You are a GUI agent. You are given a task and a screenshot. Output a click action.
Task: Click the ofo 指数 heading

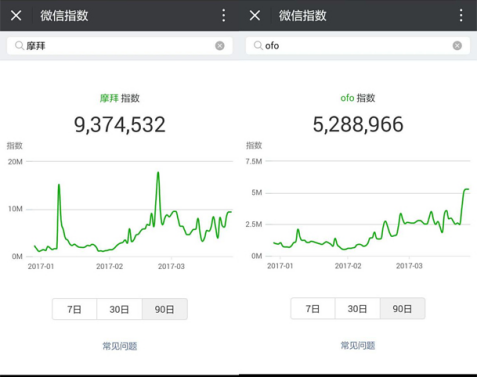(358, 98)
